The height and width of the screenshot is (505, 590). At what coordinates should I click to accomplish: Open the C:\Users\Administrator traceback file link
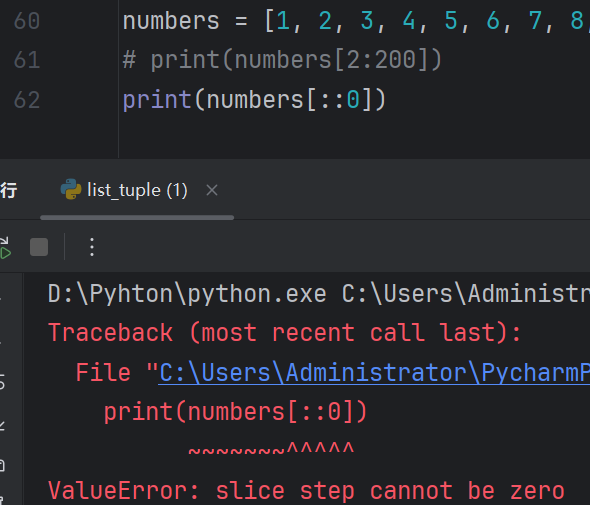pyautogui.click(x=374, y=373)
